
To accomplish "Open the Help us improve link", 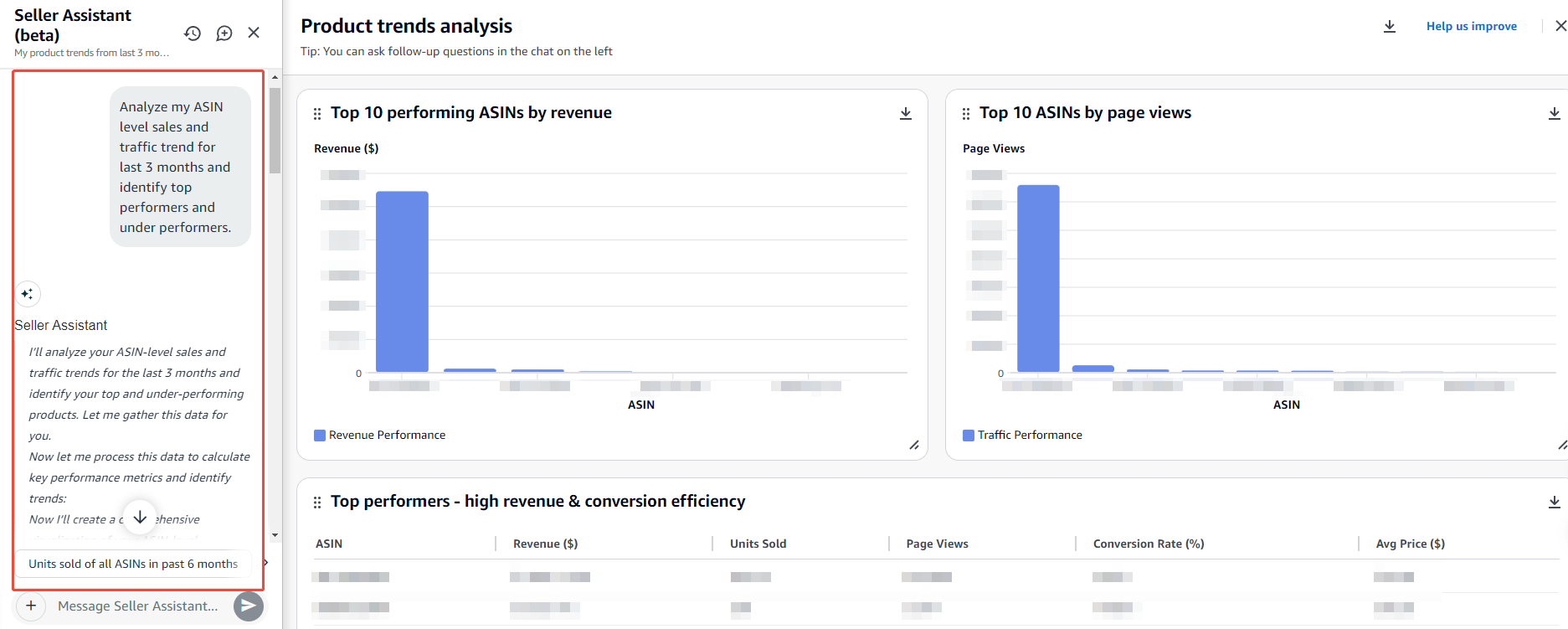I will point(1471,27).
